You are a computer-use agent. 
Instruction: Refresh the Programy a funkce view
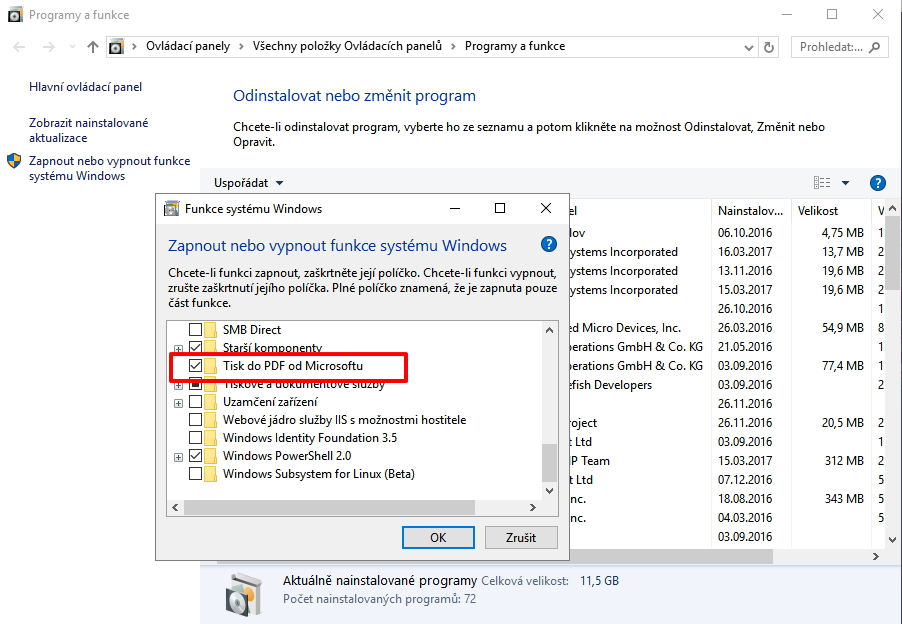pos(769,47)
